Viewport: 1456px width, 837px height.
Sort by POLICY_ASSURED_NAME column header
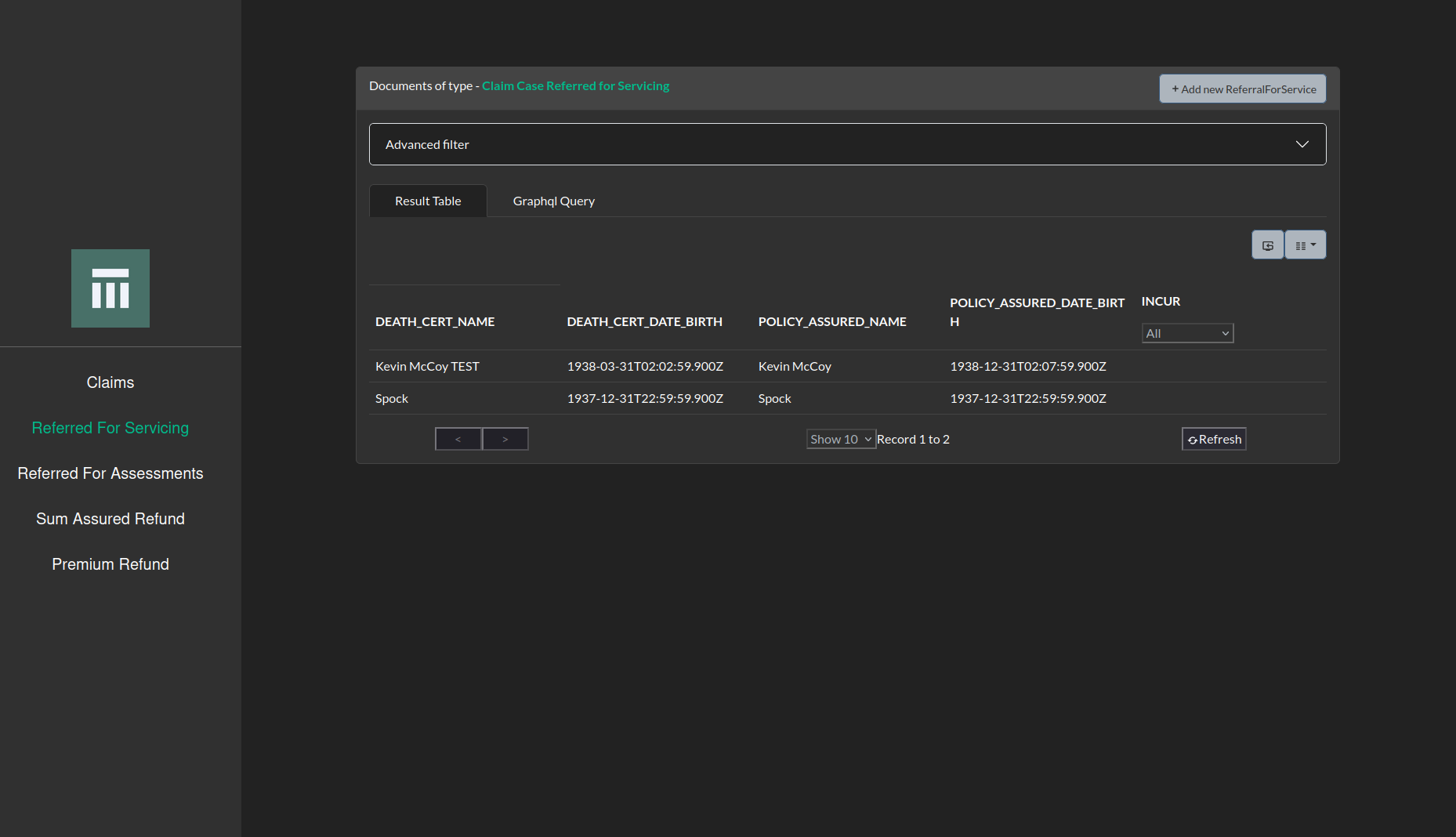pyautogui.click(x=832, y=321)
